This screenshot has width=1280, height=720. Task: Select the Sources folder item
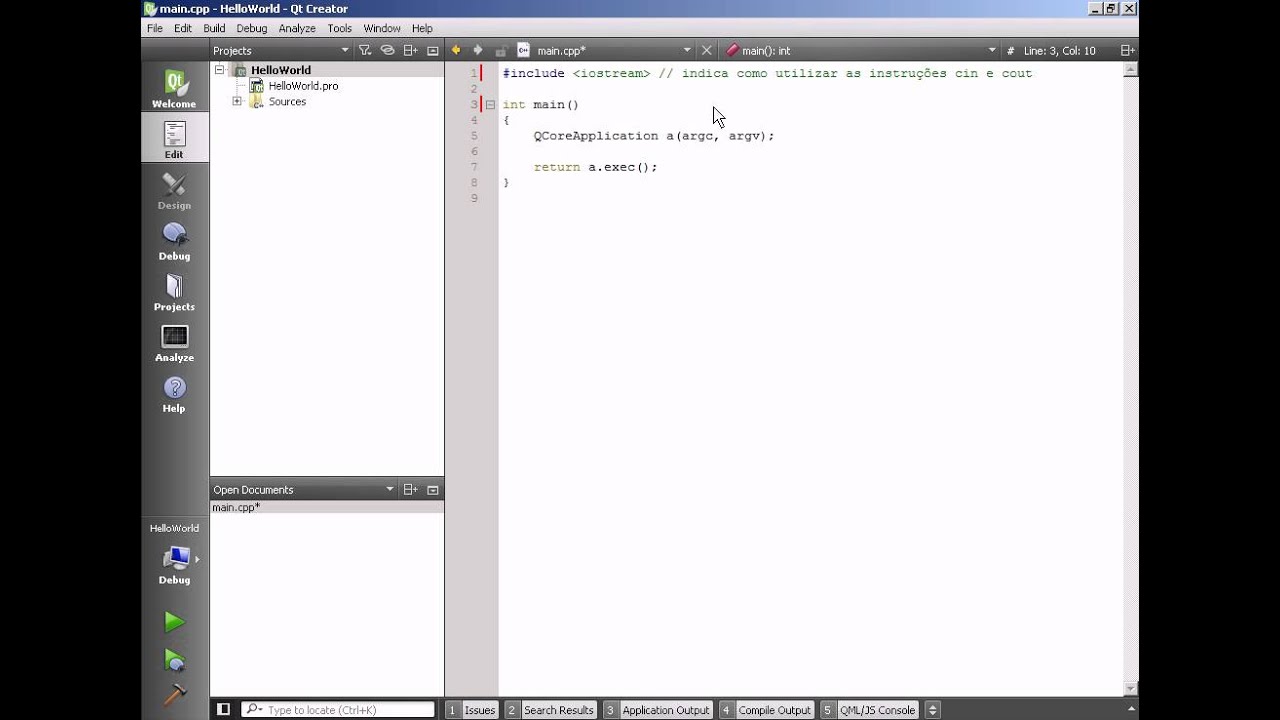(x=287, y=102)
